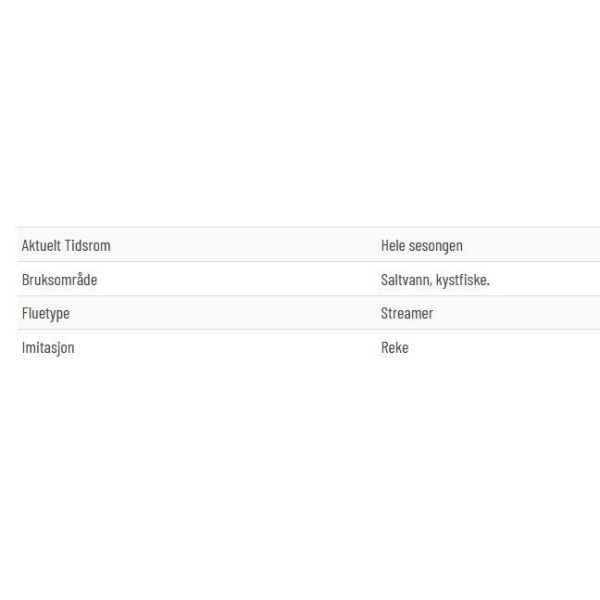Image resolution: width=600 pixels, height=600 pixels.
Task: Click the word kystfiske
Action: pyautogui.click(x=463, y=280)
